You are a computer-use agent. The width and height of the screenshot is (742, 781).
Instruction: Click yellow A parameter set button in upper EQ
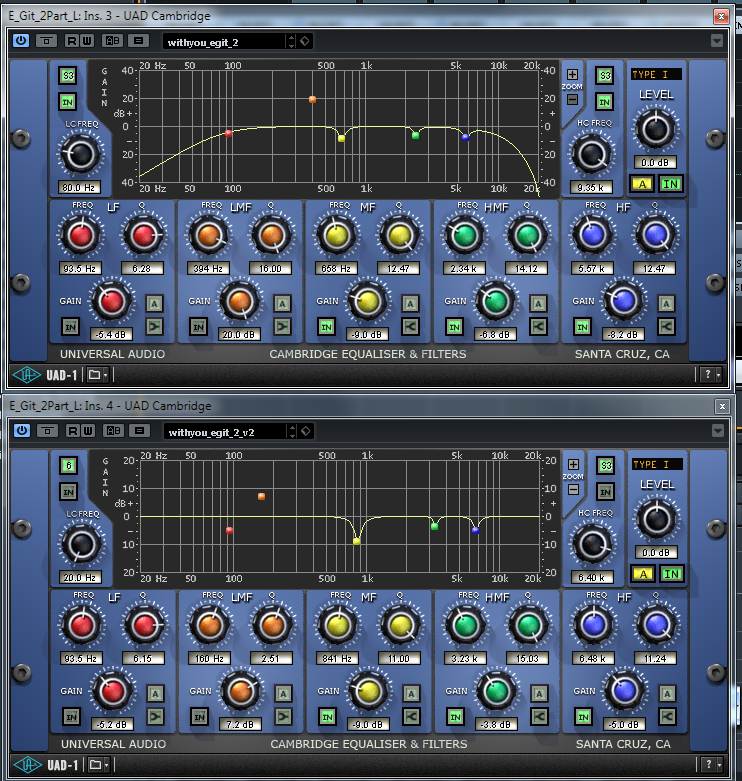tap(642, 184)
